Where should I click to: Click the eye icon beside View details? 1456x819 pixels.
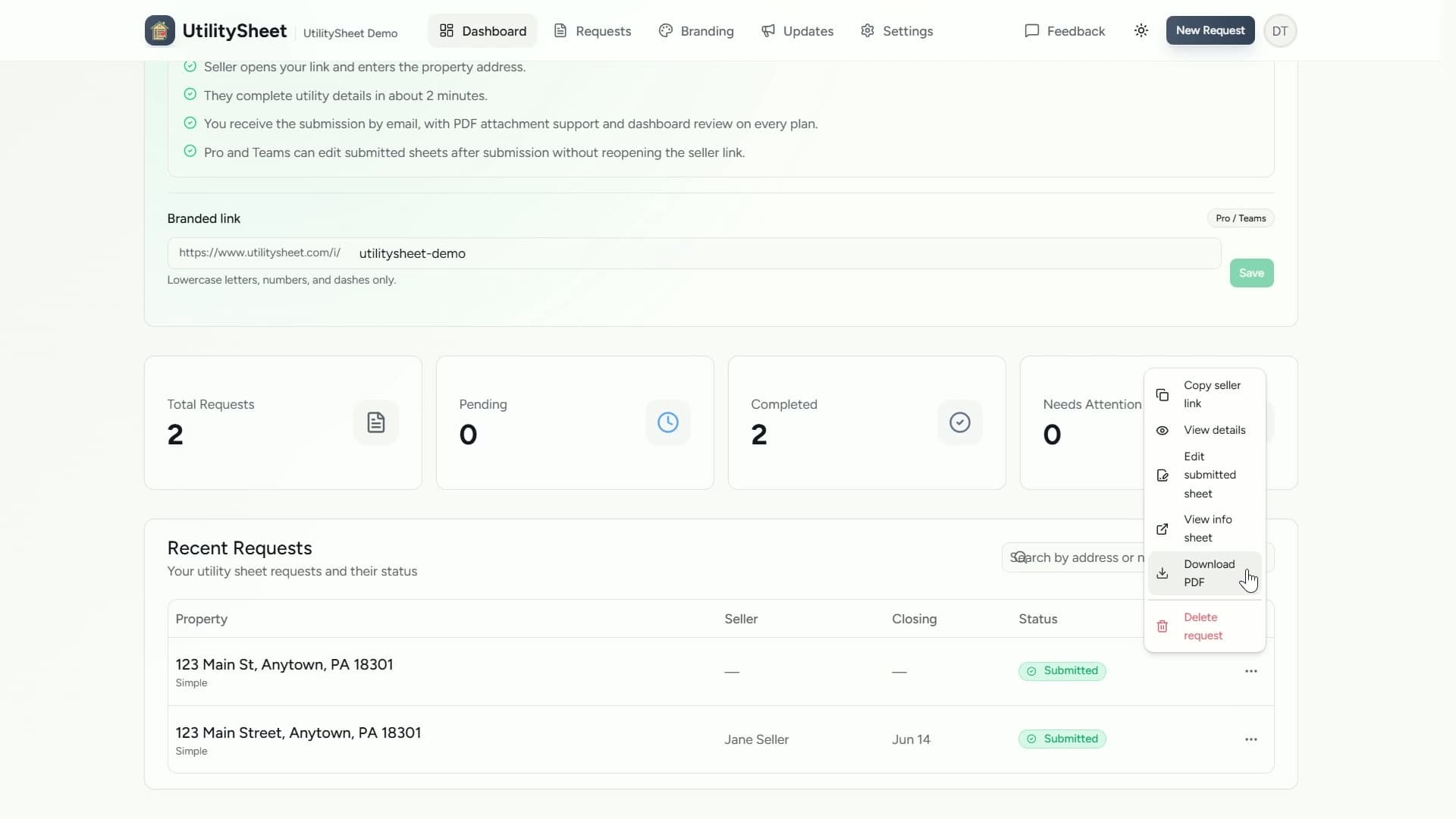(x=1162, y=430)
